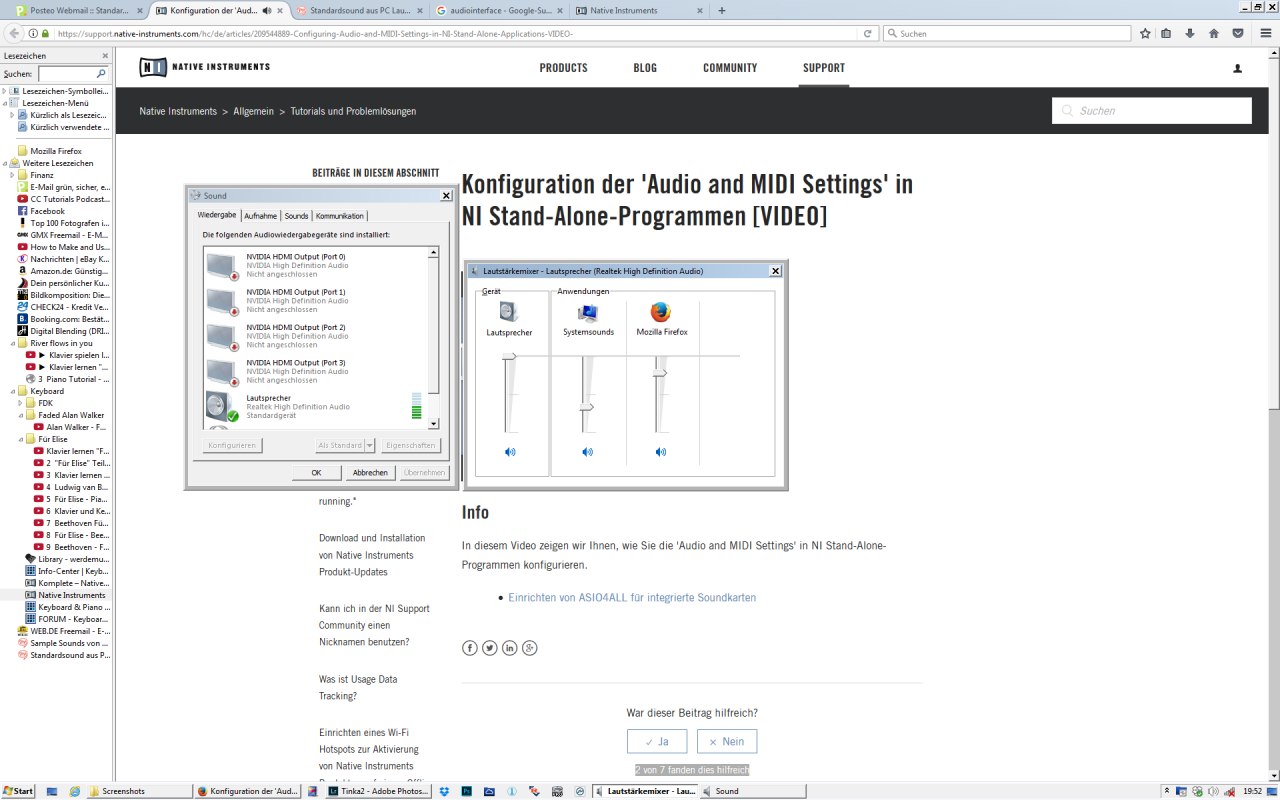Screen dimensions: 1280x800
Task: Switch to the Aufnahme tab in Sound dialog
Action: pos(260,216)
